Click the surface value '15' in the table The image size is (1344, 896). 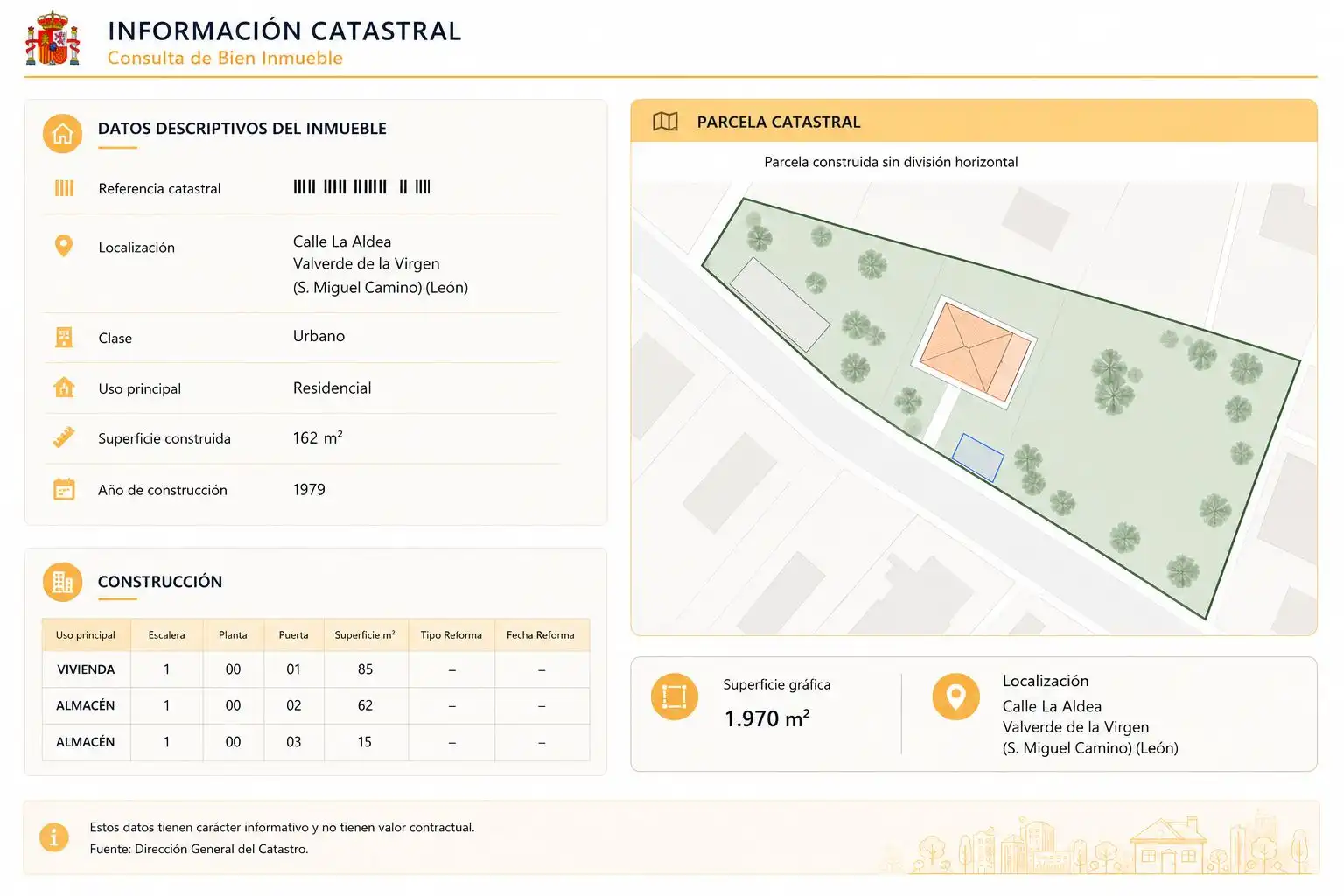[x=365, y=742]
